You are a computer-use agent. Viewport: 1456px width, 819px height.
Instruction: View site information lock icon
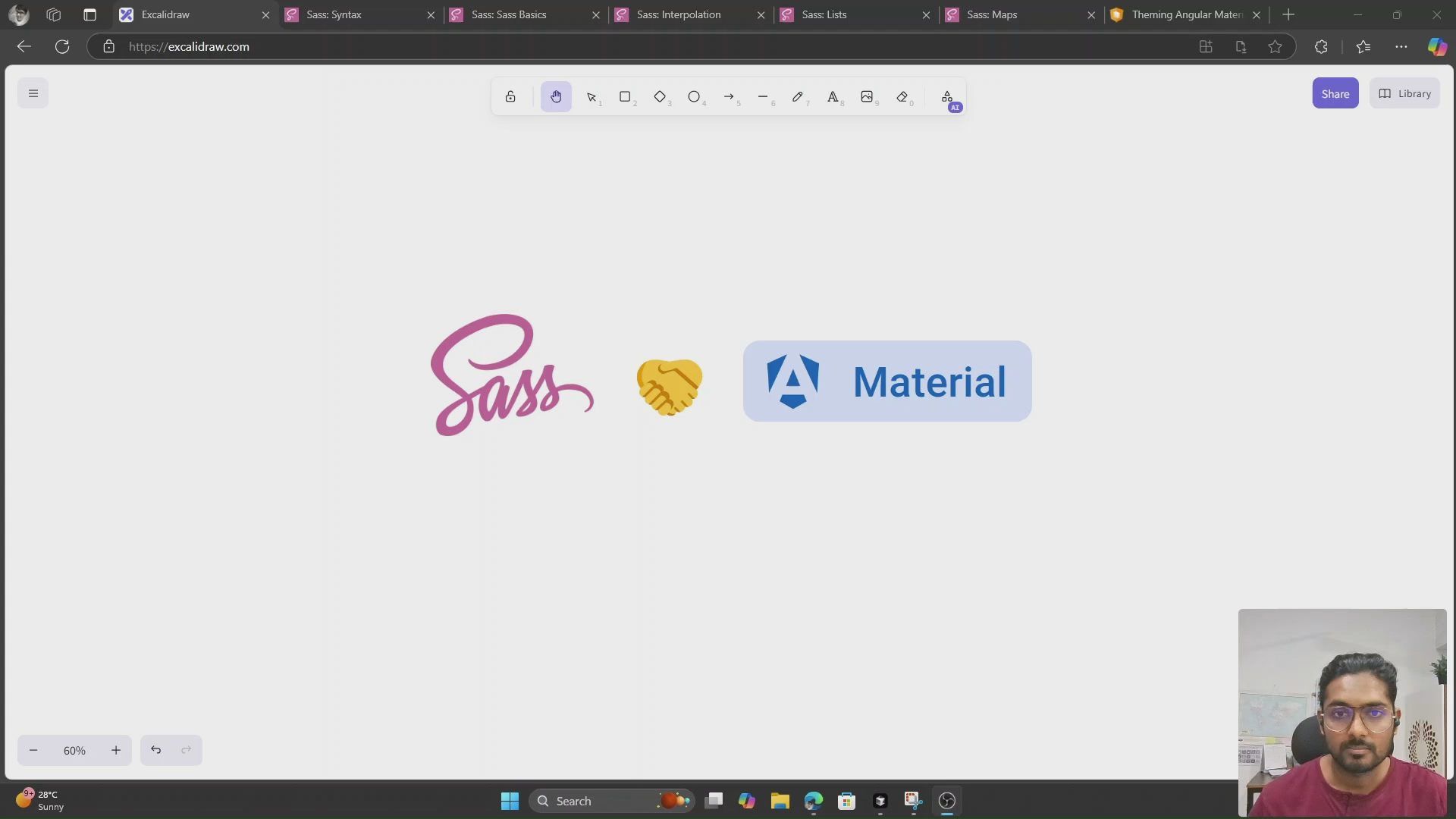tap(108, 46)
